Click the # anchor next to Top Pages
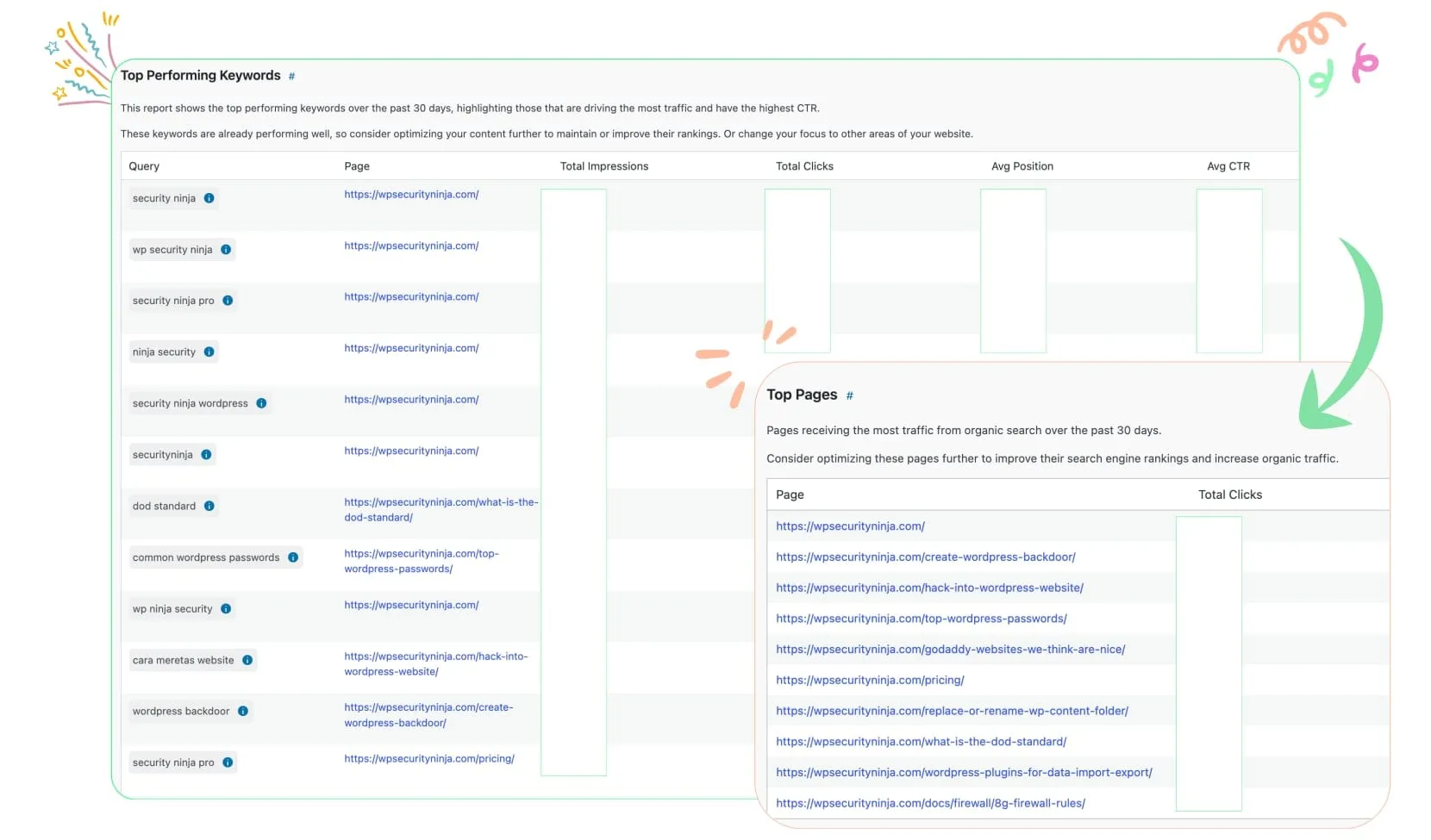The height and width of the screenshot is (840, 1431). pyautogui.click(x=849, y=395)
